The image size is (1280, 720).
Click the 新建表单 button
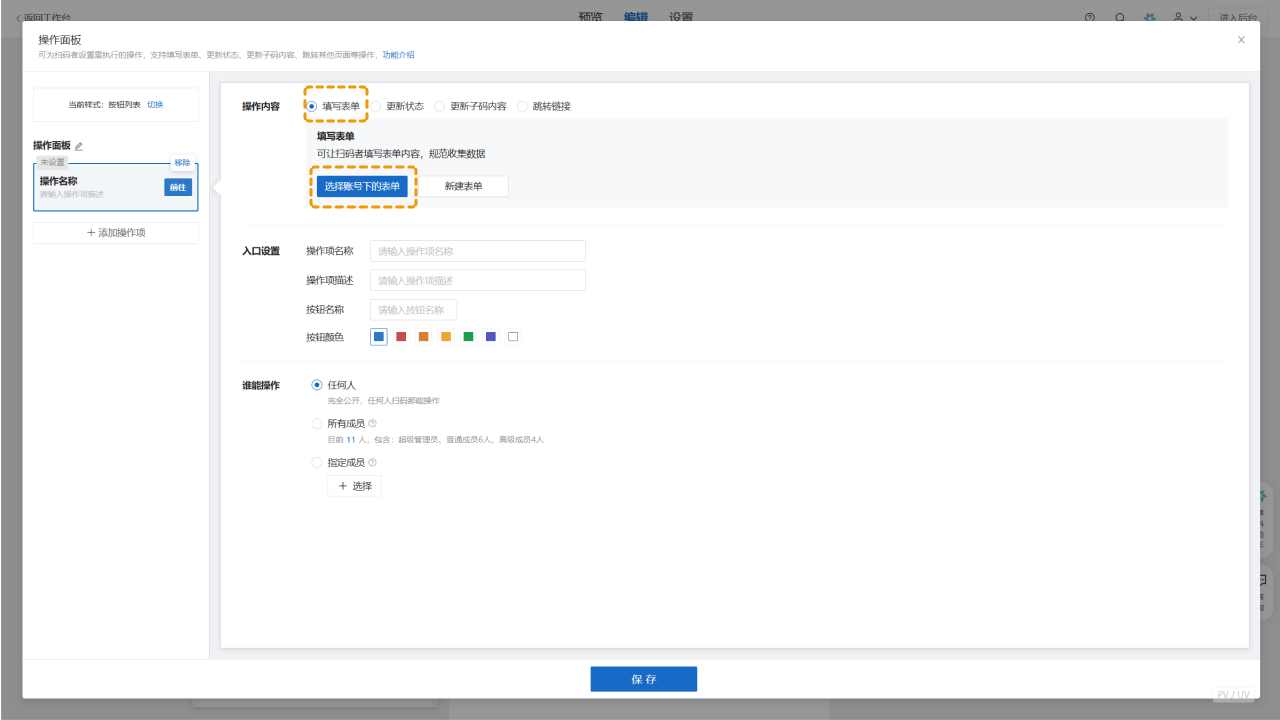pyautogui.click(x=463, y=186)
